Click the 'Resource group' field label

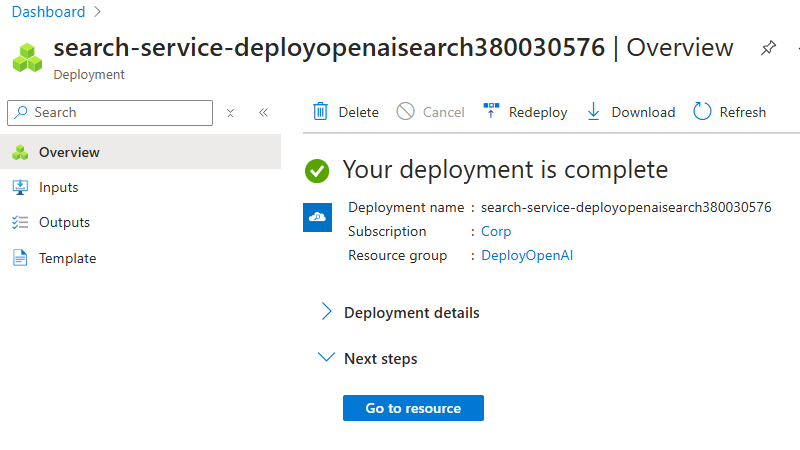click(397, 256)
